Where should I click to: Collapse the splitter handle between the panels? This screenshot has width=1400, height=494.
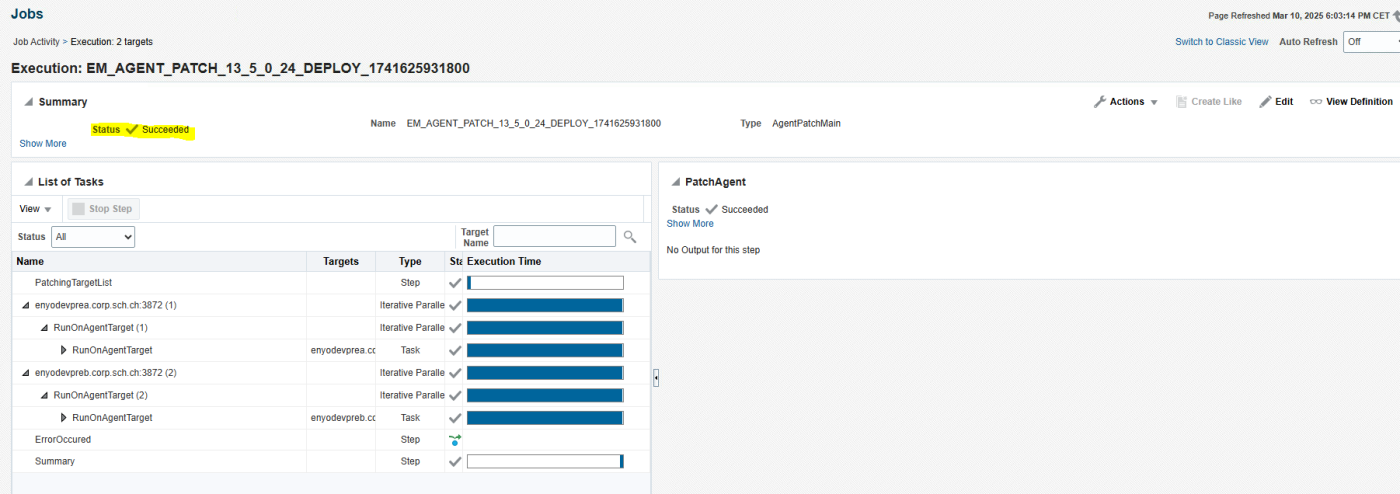tap(655, 377)
